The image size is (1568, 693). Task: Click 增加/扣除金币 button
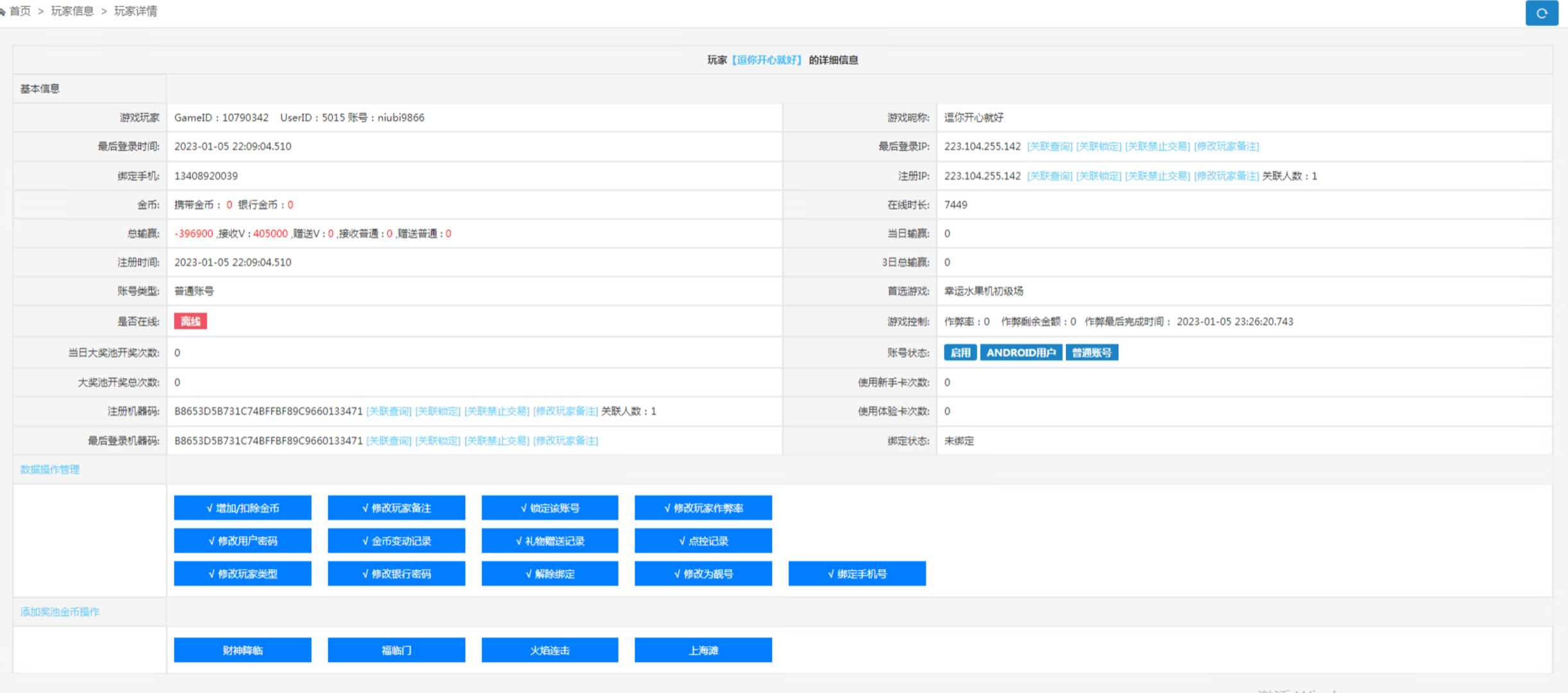[x=243, y=508]
